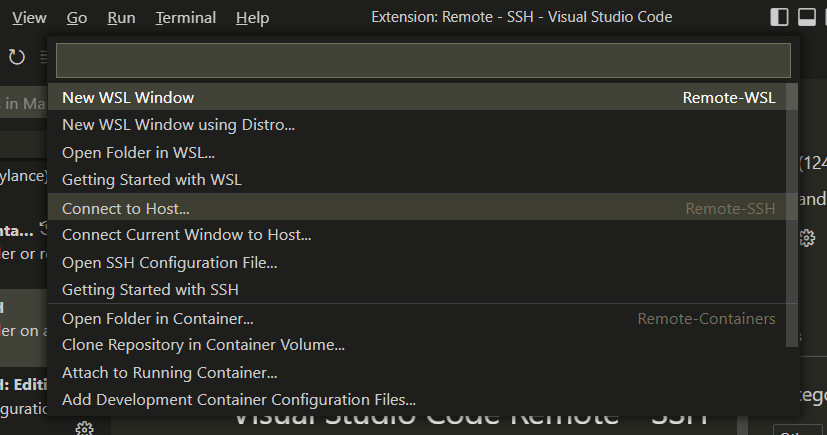Choose Getting Started with SSH
Screen dimensions: 827x435
(x=423, y=289)
